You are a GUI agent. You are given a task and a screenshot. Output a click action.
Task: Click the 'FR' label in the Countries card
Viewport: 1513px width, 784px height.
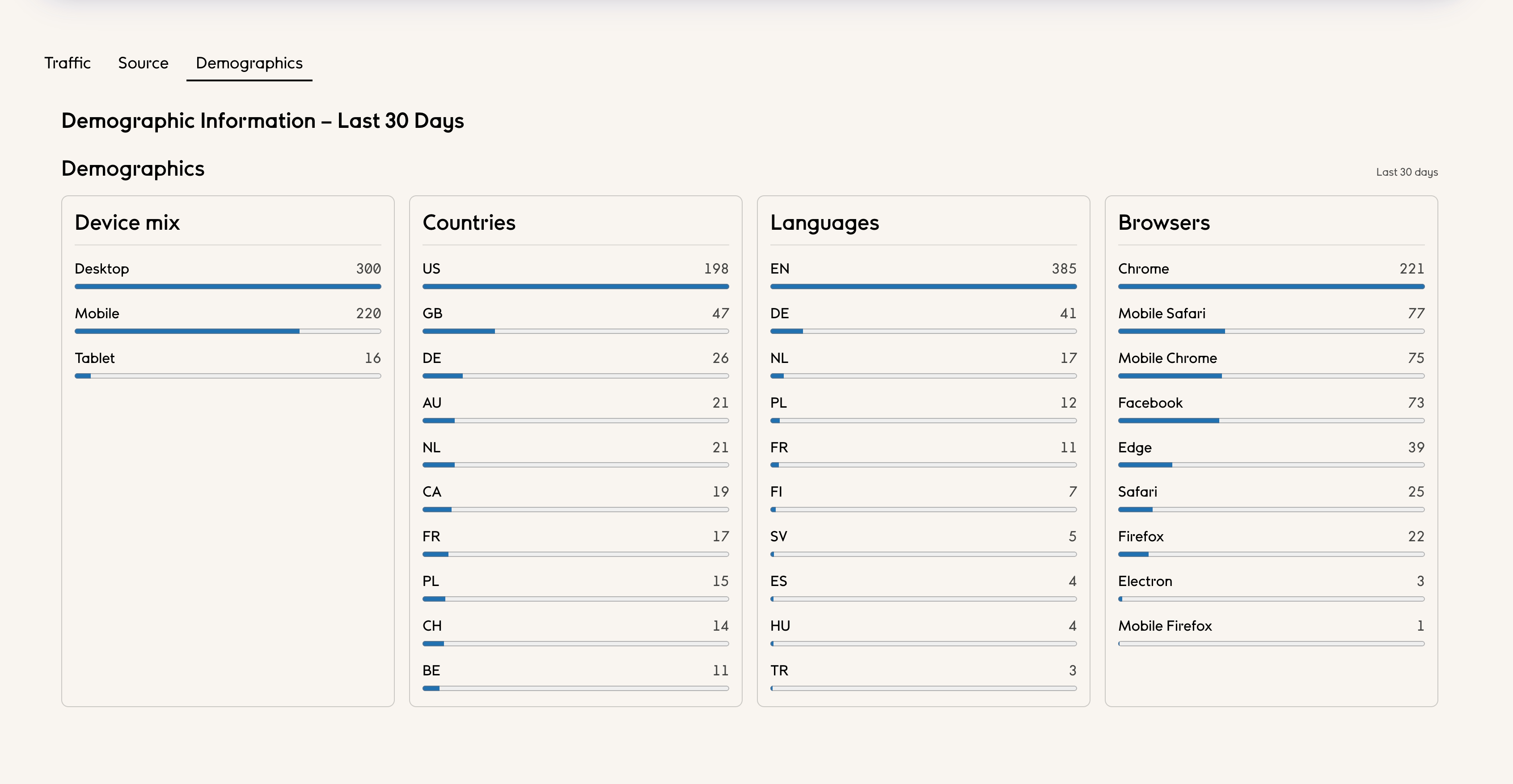click(x=431, y=536)
